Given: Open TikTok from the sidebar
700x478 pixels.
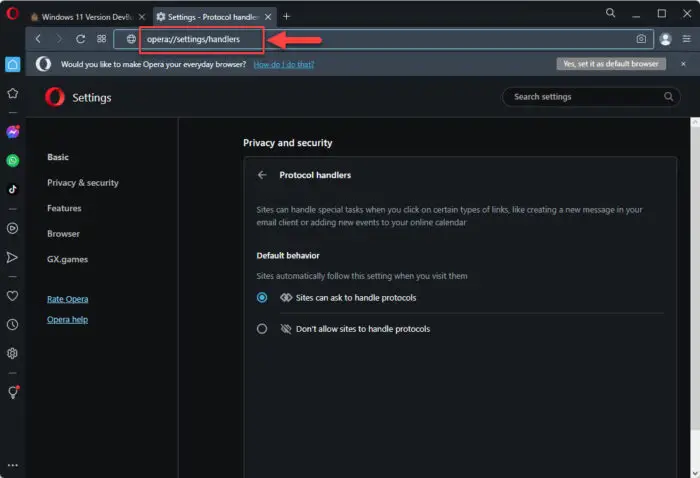Looking at the screenshot, I should pos(12,189).
